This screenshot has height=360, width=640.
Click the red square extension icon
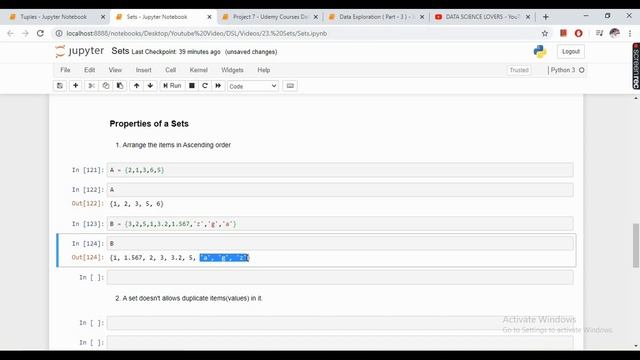pyautogui.click(x=563, y=33)
